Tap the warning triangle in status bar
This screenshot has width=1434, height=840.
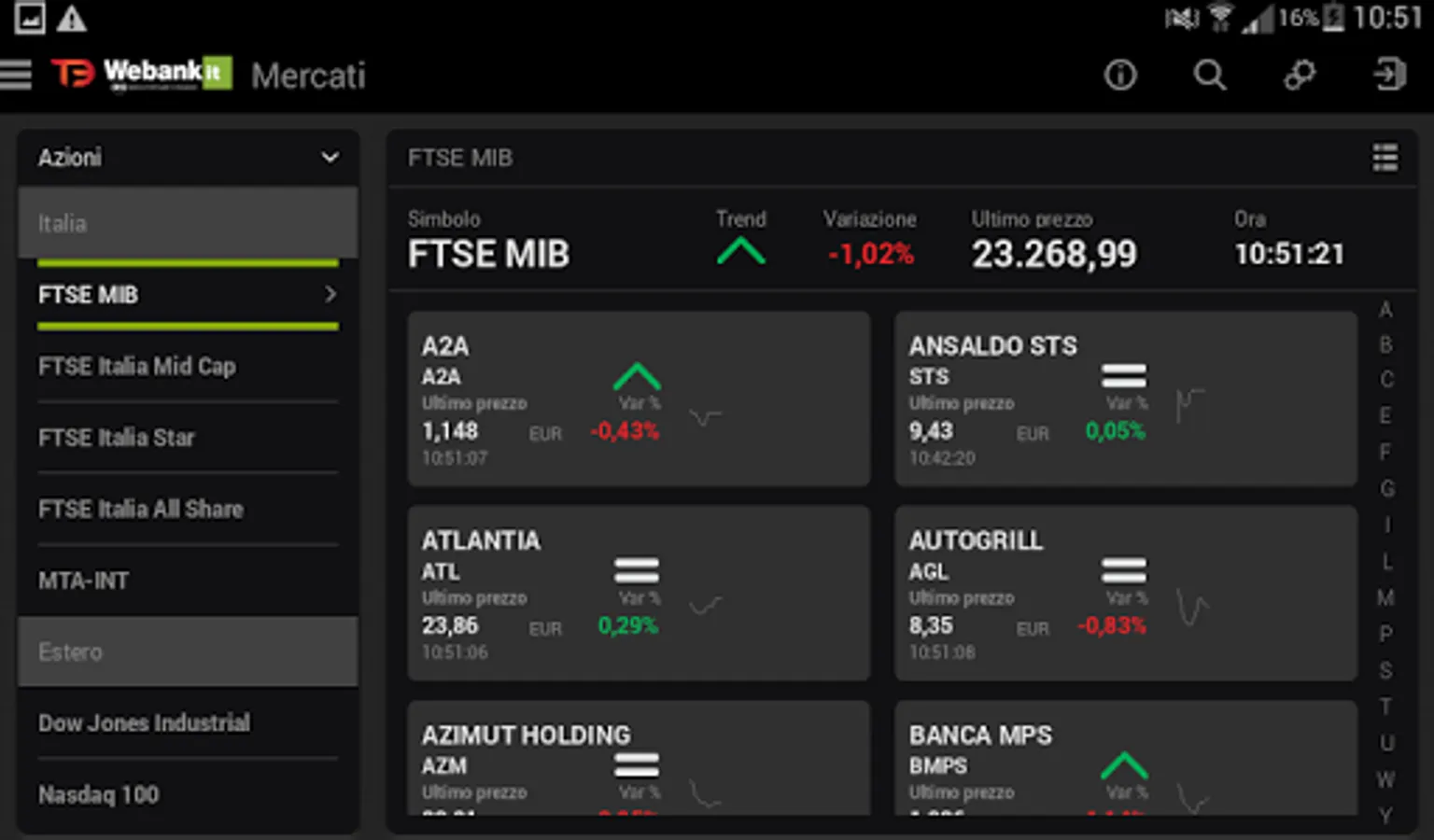click(x=72, y=18)
